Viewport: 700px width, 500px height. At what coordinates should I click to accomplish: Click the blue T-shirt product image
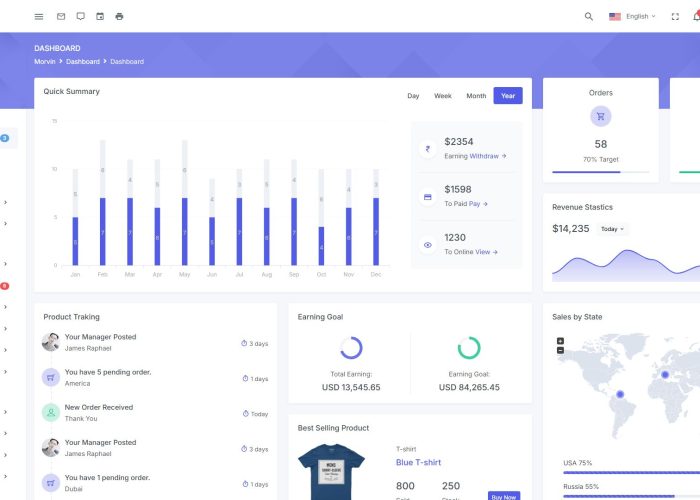[331, 472]
